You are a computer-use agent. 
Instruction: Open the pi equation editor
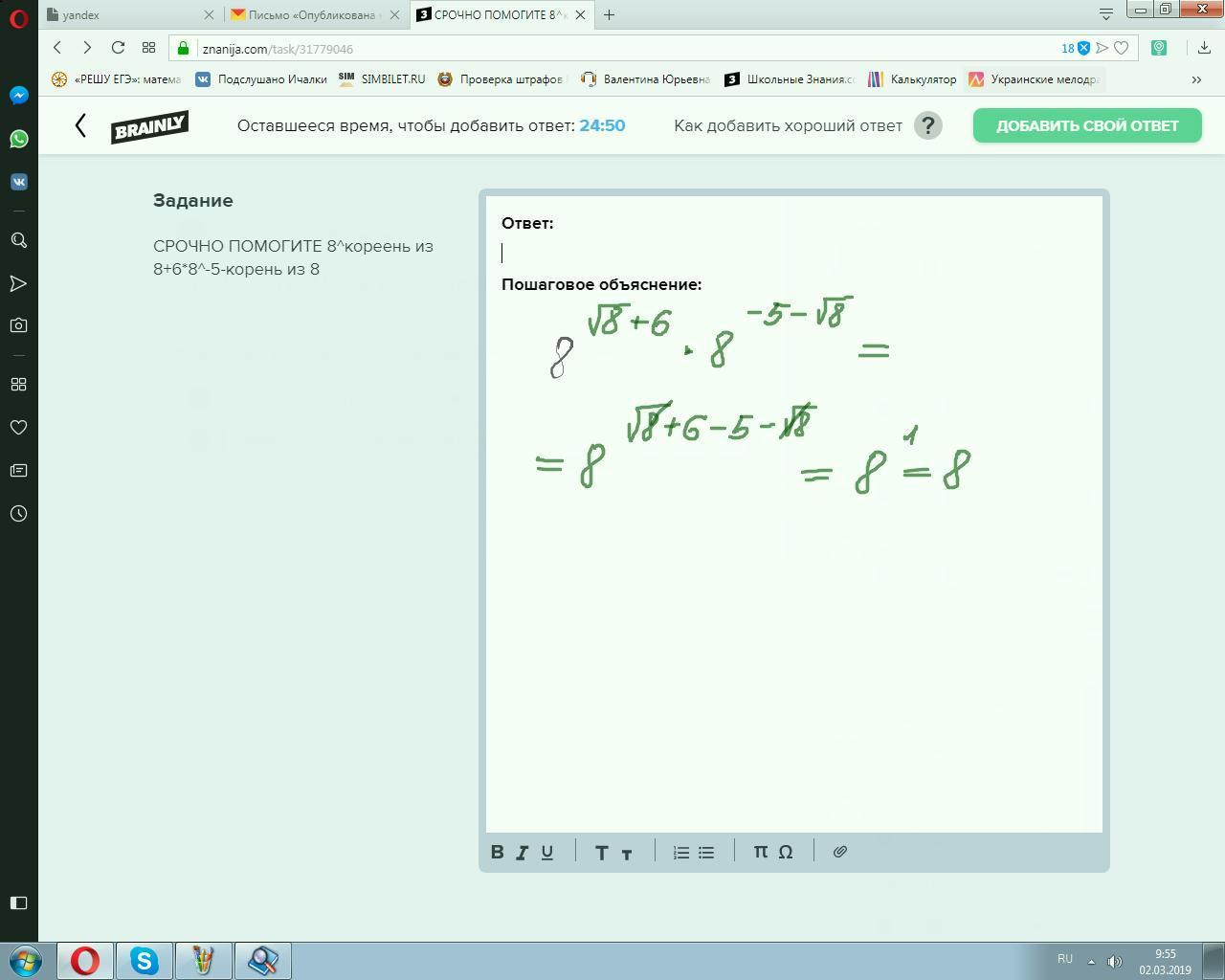[x=761, y=852]
